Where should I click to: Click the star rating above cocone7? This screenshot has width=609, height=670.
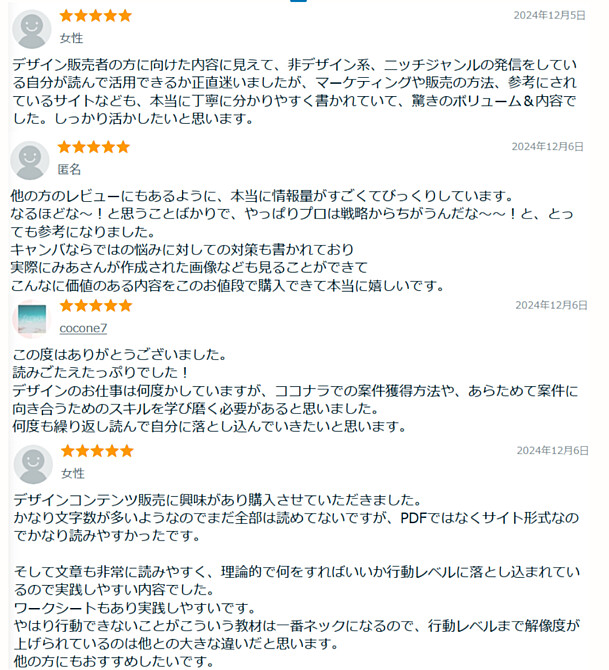pos(96,306)
